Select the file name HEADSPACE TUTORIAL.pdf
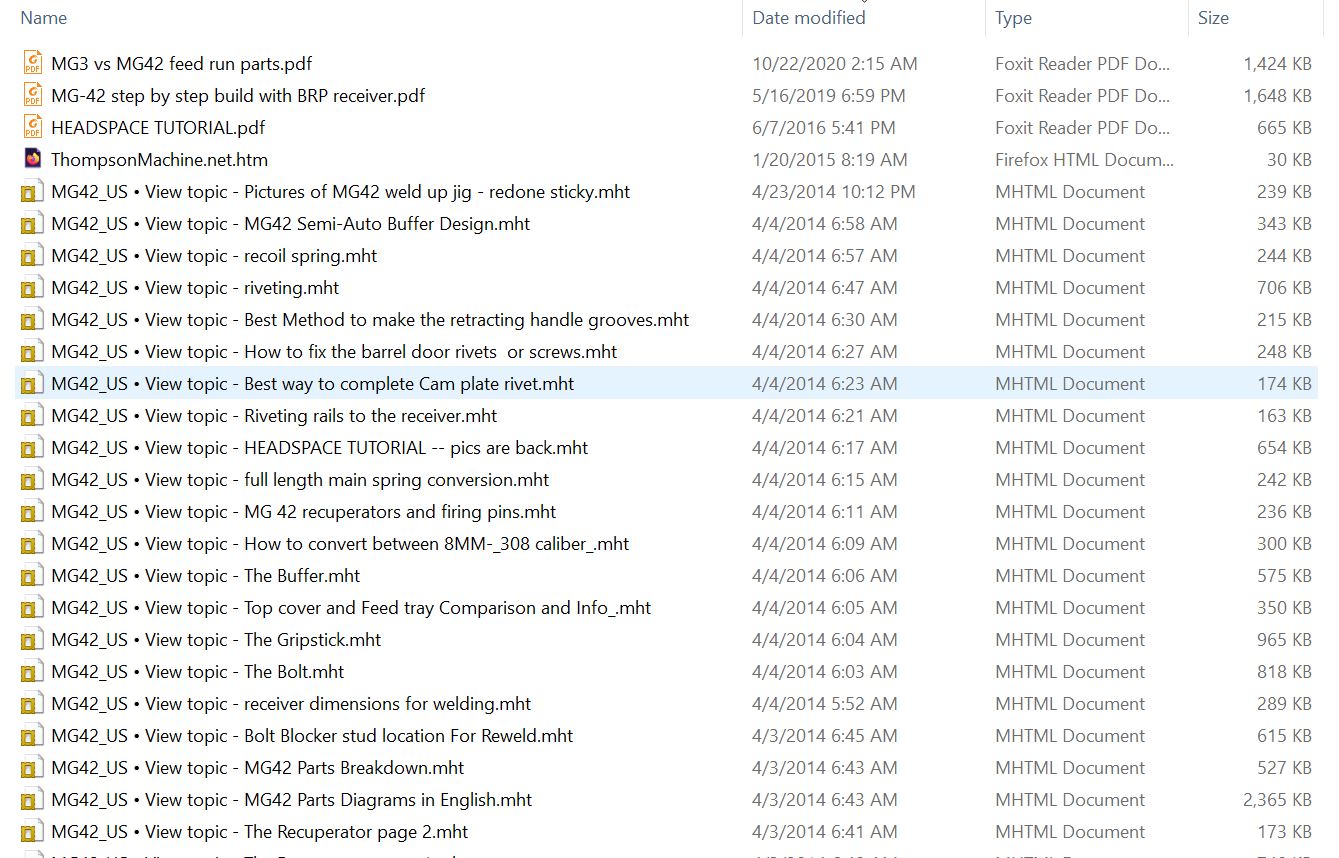 [158, 127]
